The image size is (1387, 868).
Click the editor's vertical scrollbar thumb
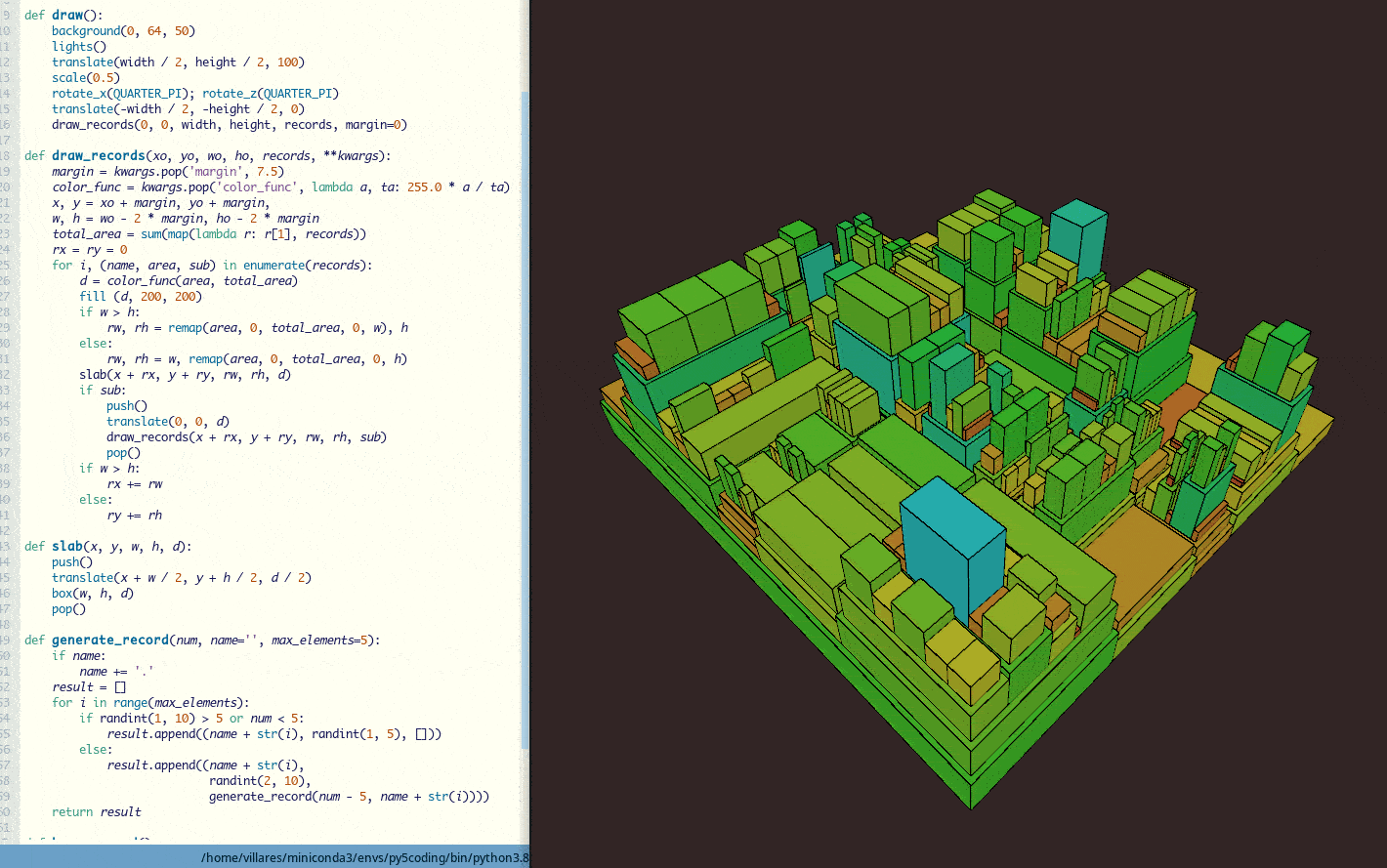(525, 420)
